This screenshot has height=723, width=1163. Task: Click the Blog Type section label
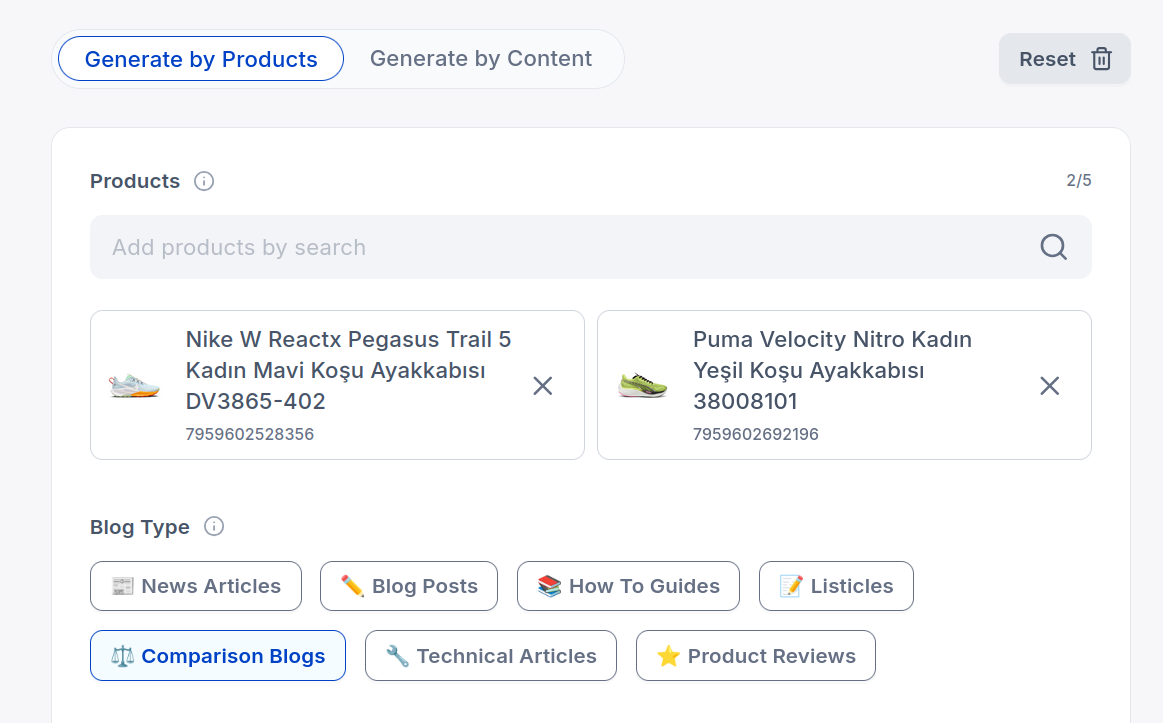point(139,527)
